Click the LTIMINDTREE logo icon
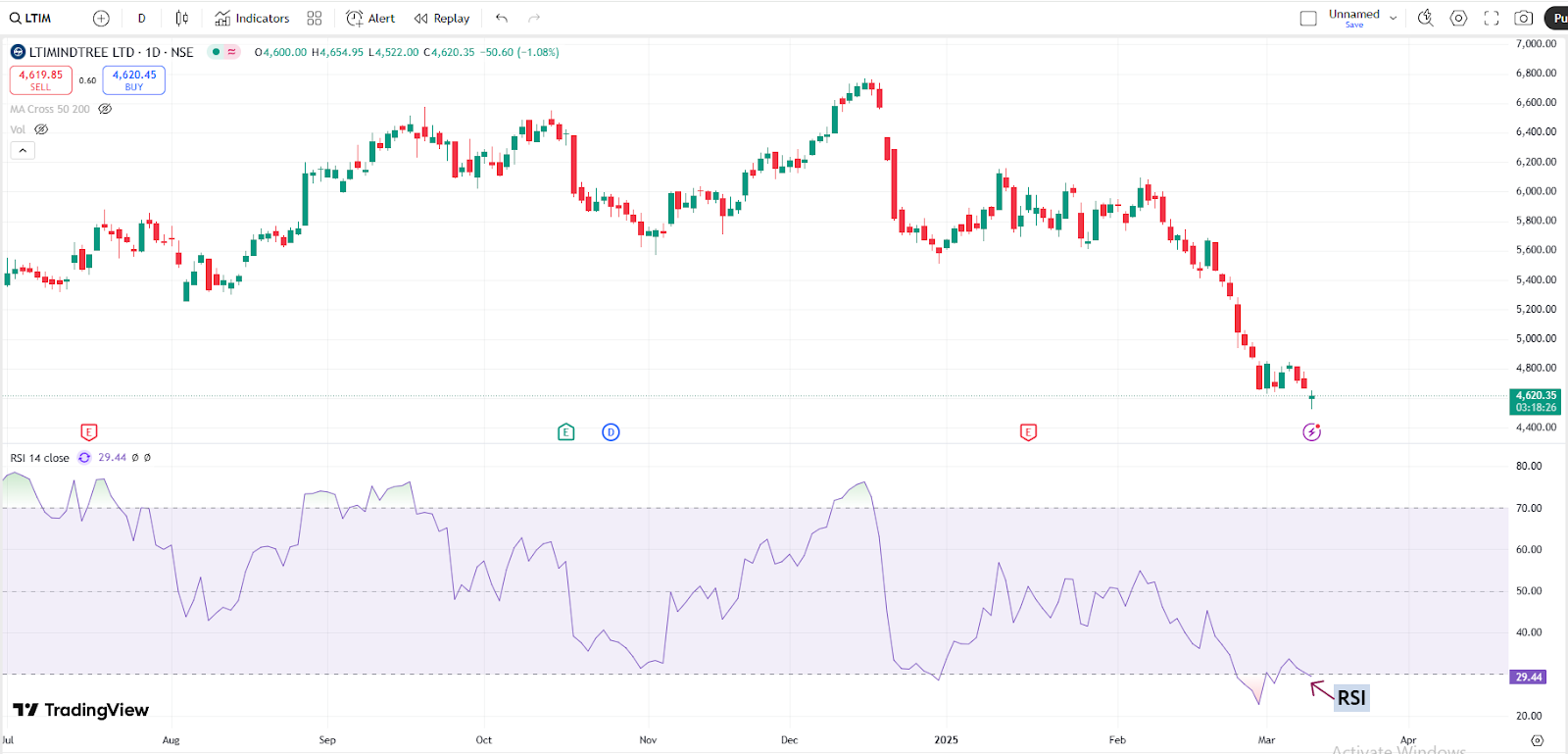The image size is (1568, 754). [18, 52]
